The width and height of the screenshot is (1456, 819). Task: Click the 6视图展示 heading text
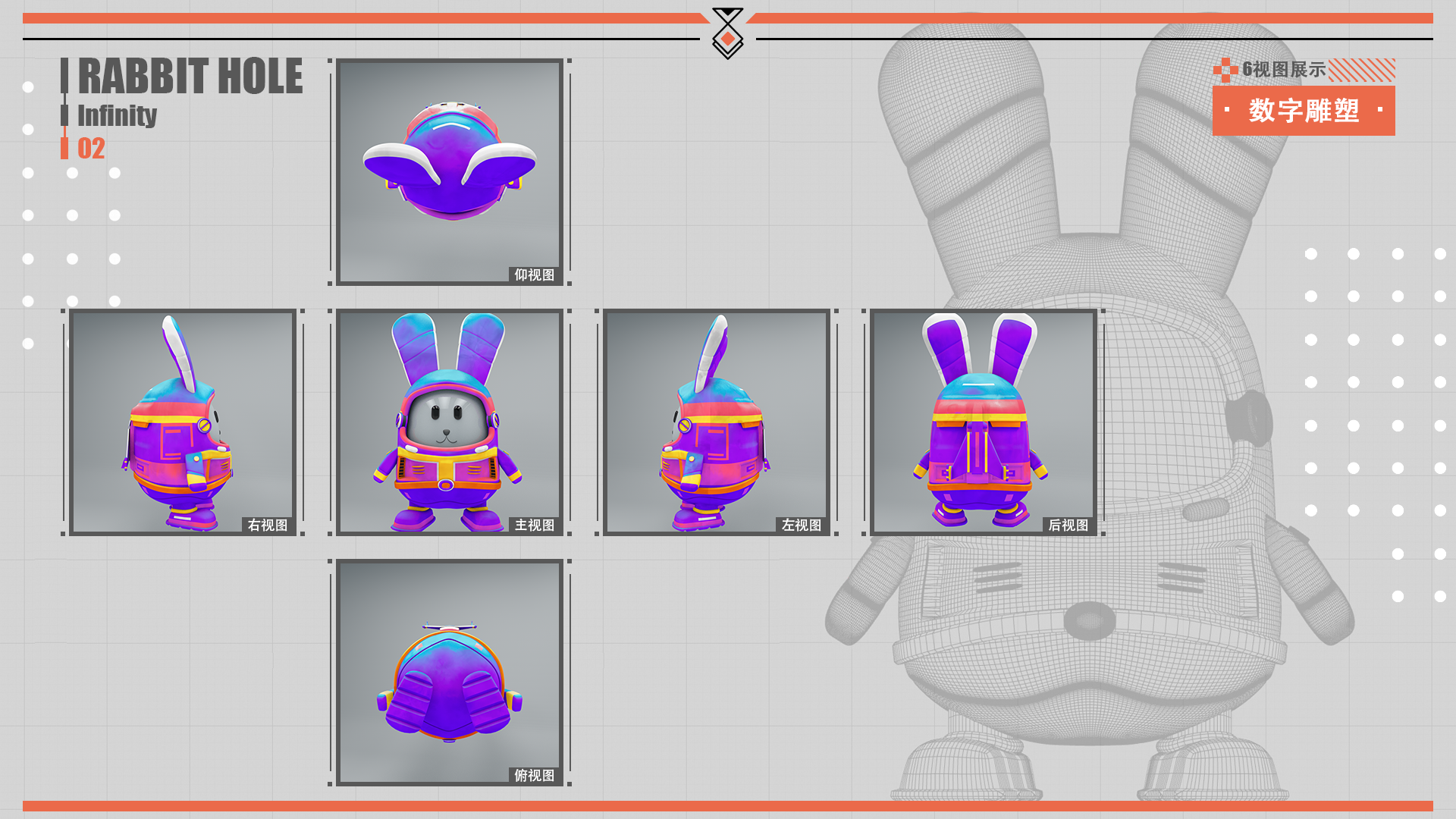pyautogui.click(x=1284, y=70)
